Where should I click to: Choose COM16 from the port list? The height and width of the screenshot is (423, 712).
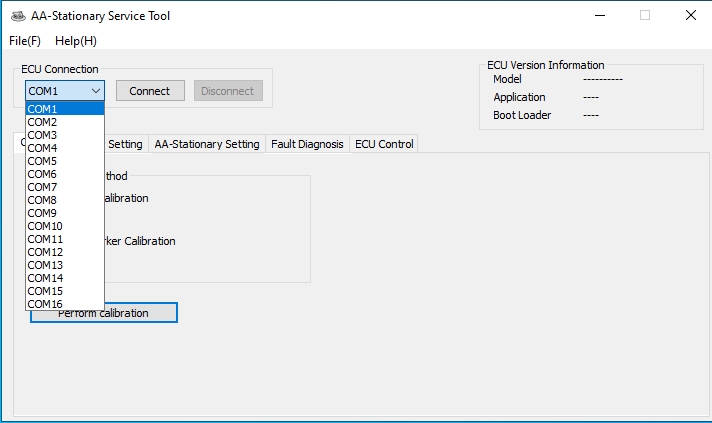[x=65, y=304]
